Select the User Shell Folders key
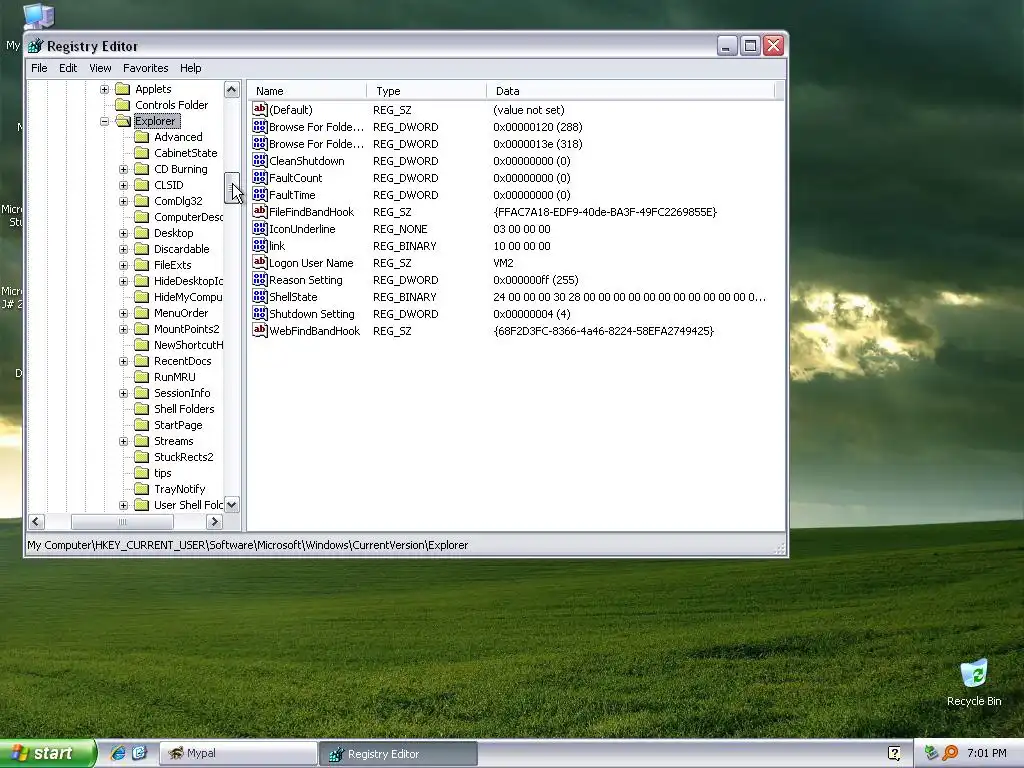1024x768 pixels. (x=188, y=505)
